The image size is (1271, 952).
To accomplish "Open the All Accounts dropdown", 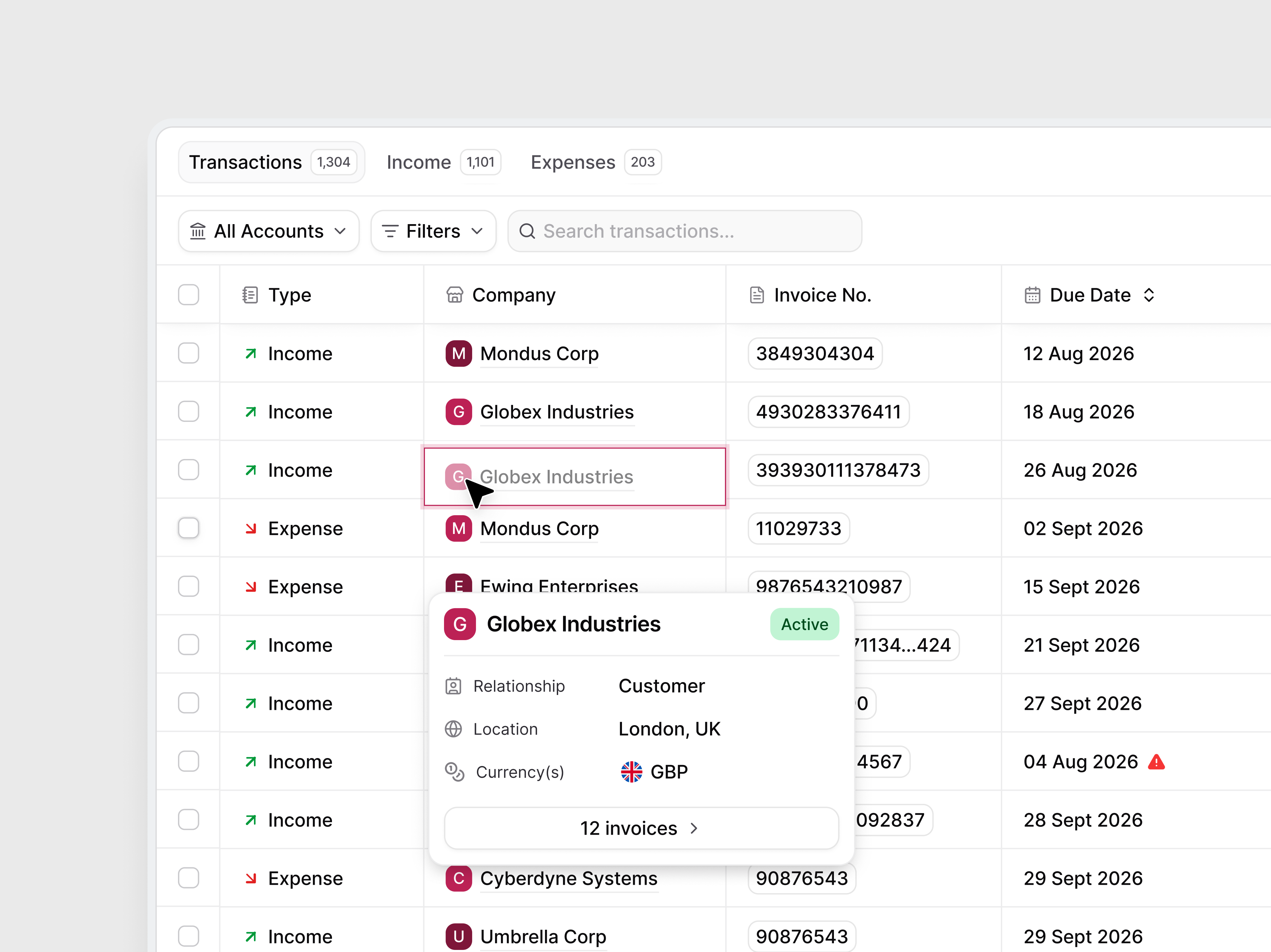I will point(269,231).
